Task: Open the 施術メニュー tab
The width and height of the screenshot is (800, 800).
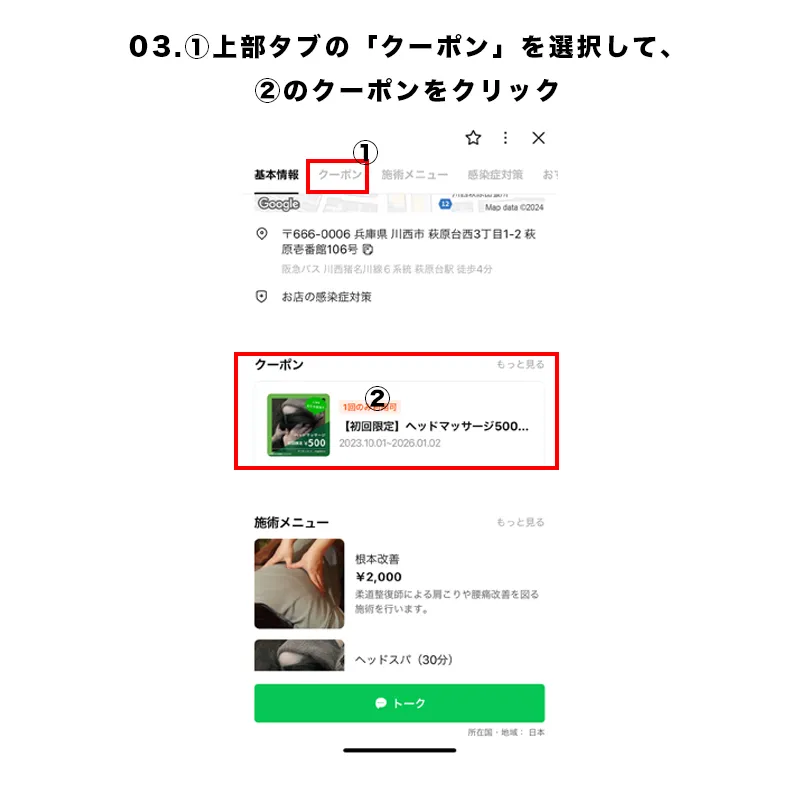Action: tap(414, 174)
